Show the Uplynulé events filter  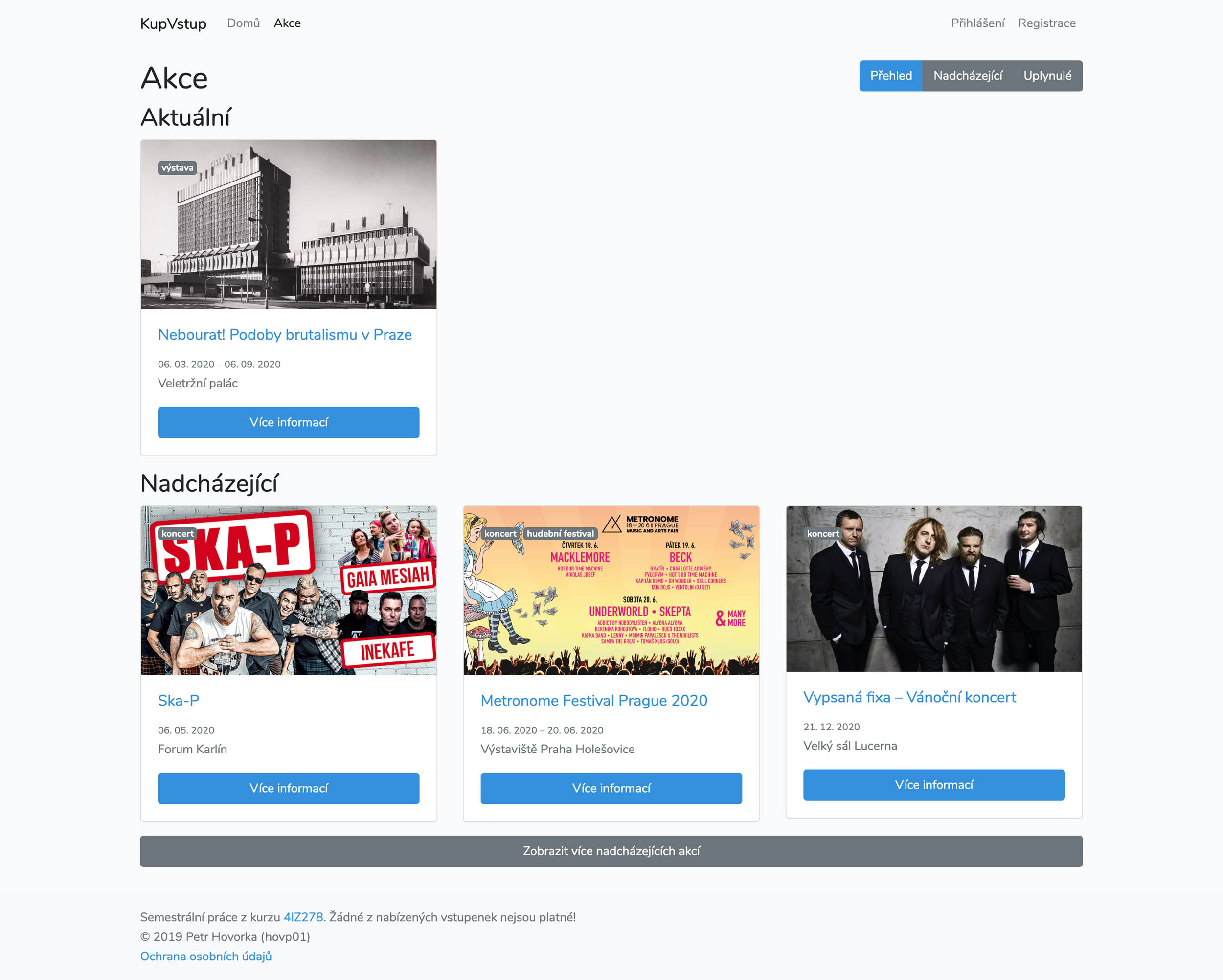1047,75
